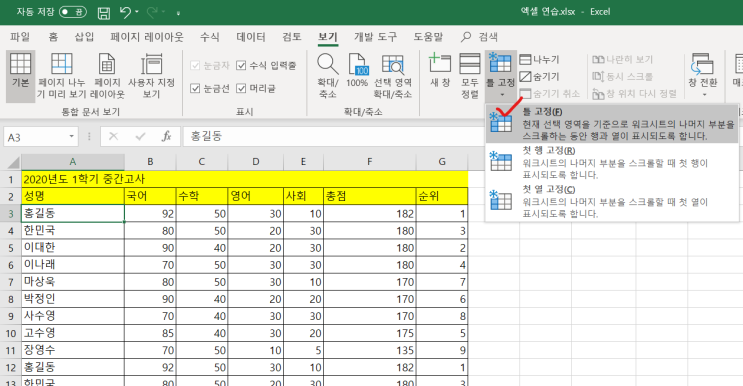
Task: Select row 5 header
Action: [10, 248]
